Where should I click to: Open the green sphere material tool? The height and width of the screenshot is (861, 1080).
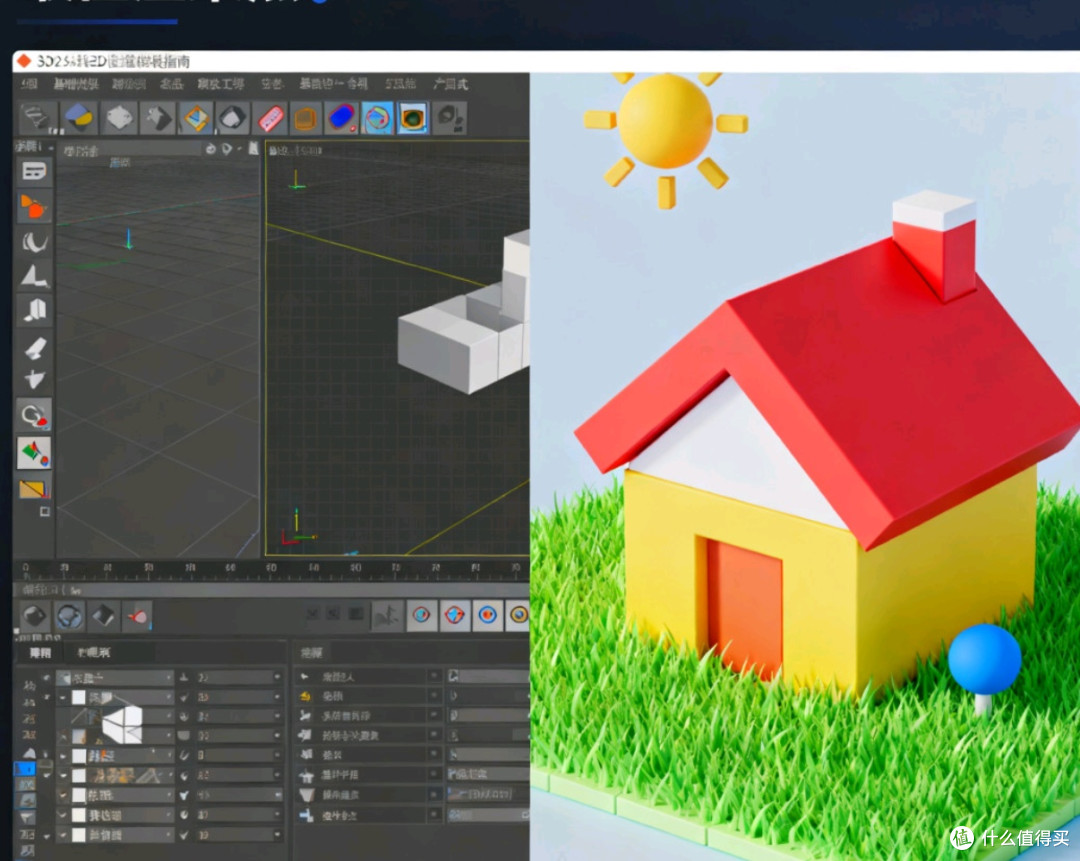click(x=413, y=118)
